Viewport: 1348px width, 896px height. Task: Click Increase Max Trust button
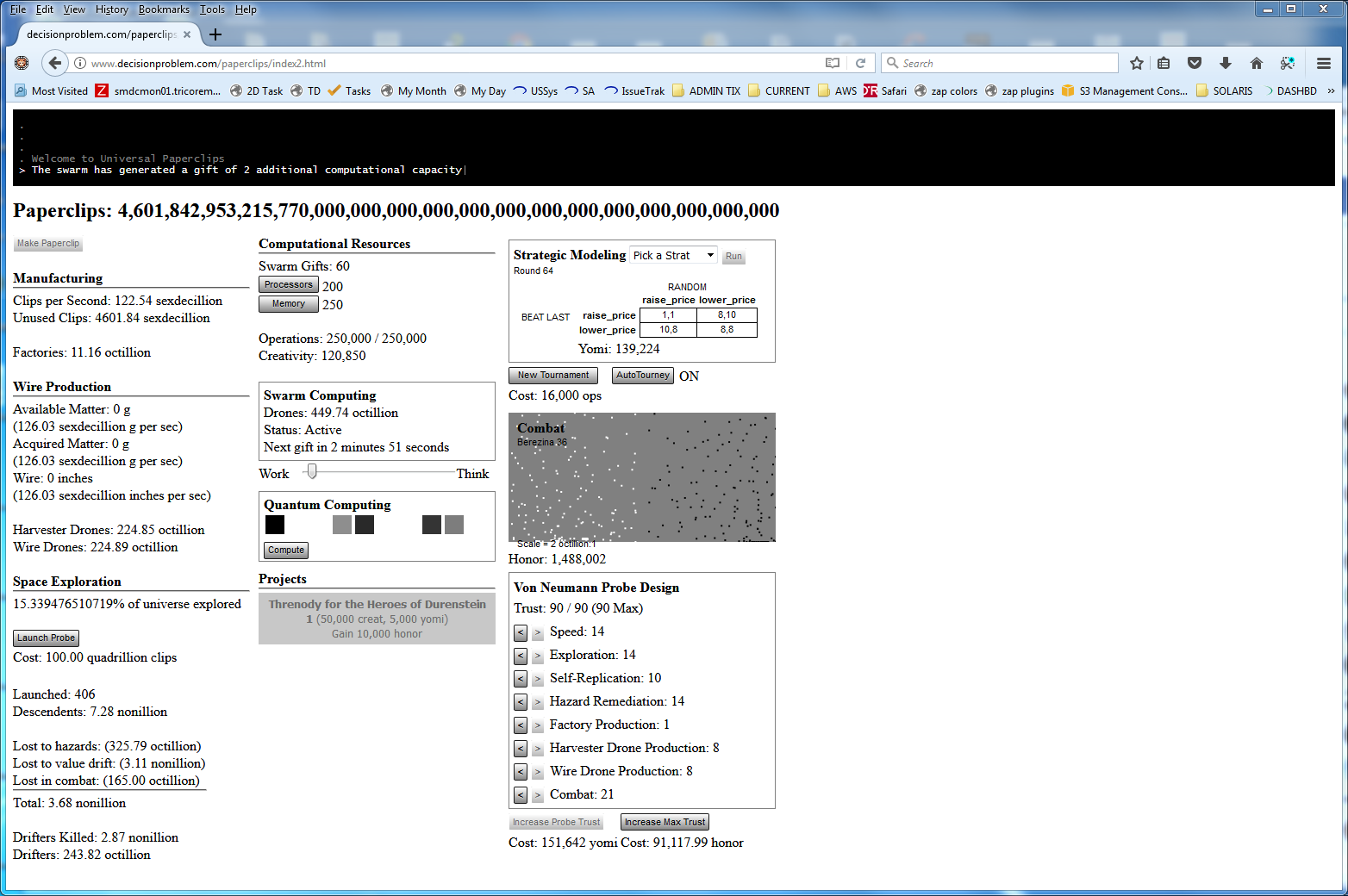(665, 823)
